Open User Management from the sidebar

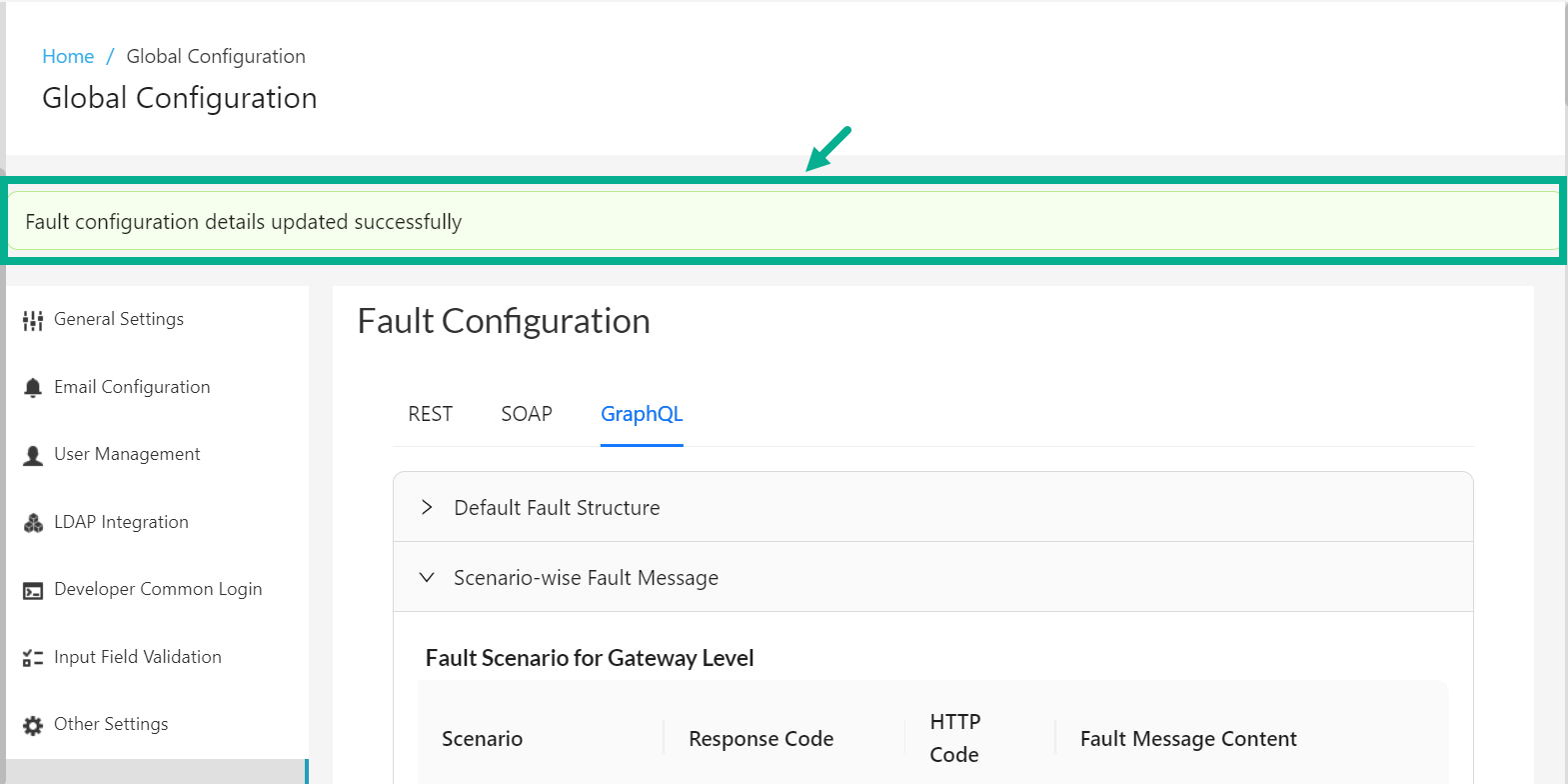point(127,453)
